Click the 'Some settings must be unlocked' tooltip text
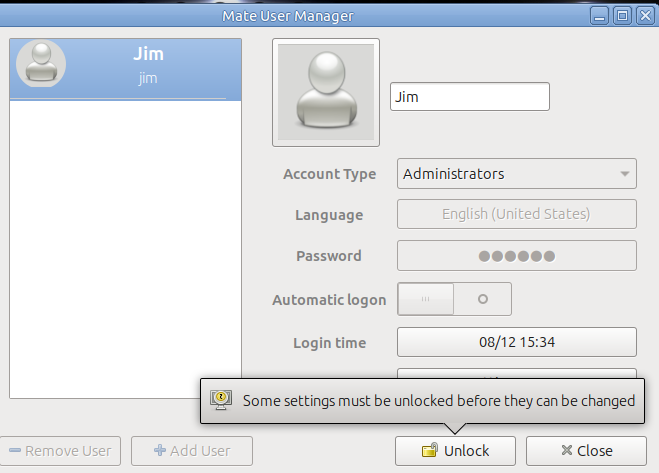The image size is (659, 473). [439, 401]
